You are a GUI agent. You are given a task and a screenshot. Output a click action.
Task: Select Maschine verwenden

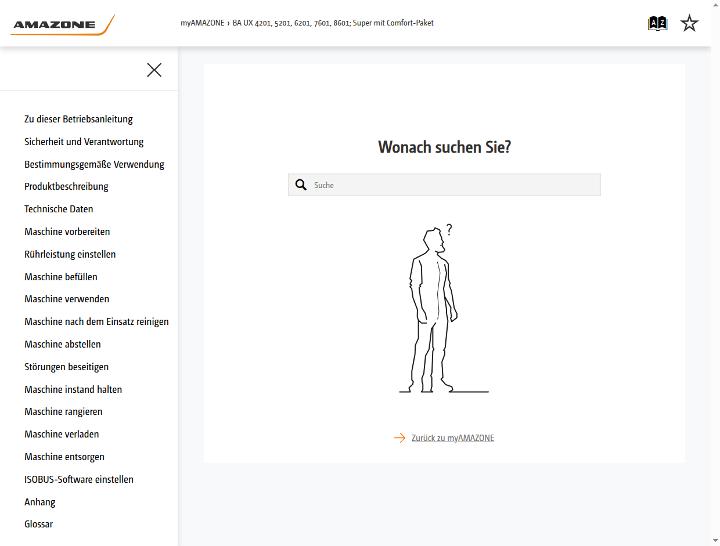click(67, 299)
